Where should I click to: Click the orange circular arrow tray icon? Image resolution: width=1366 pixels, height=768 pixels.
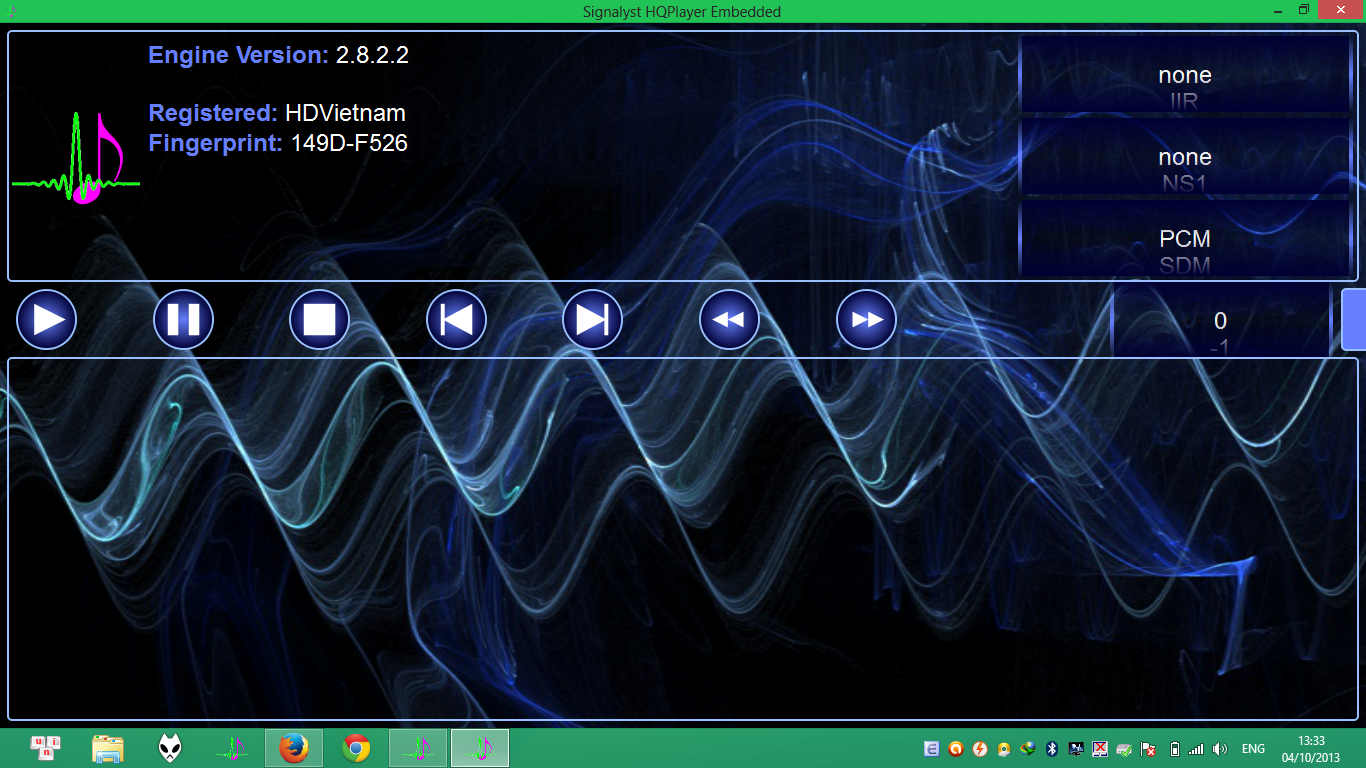click(955, 749)
